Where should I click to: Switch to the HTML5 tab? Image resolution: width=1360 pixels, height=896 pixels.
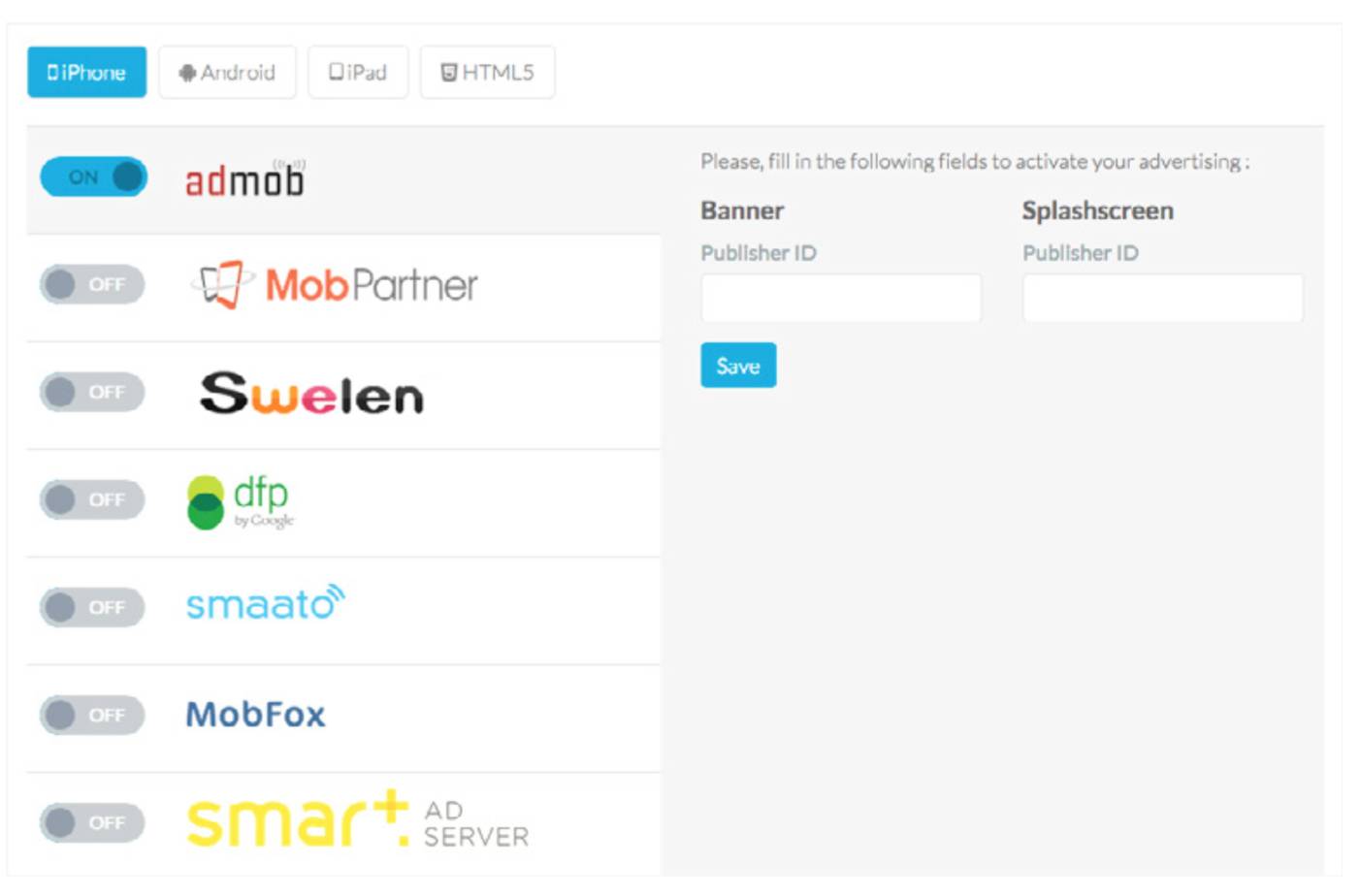[x=487, y=72]
